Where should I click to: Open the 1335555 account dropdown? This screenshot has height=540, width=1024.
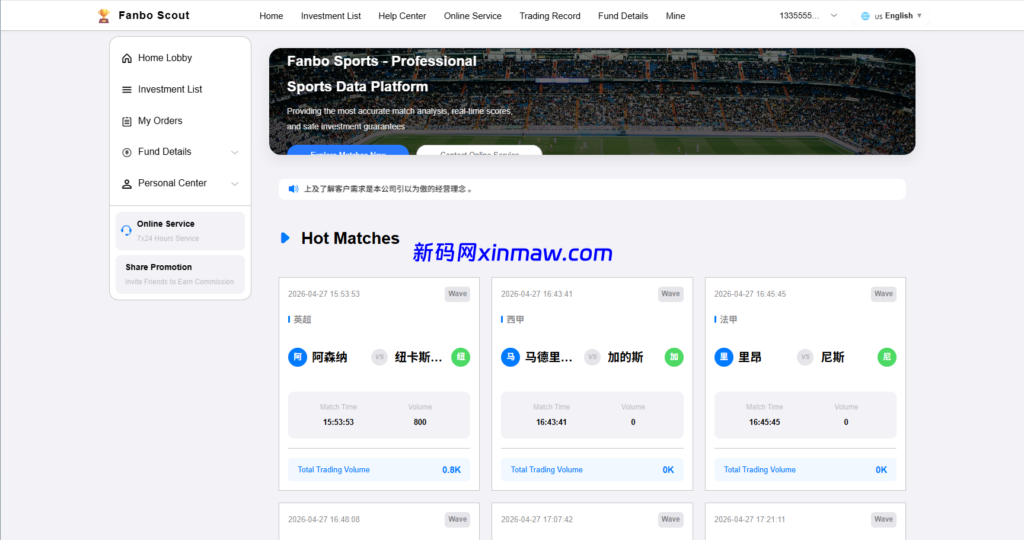pyautogui.click(x=808, y=16)
